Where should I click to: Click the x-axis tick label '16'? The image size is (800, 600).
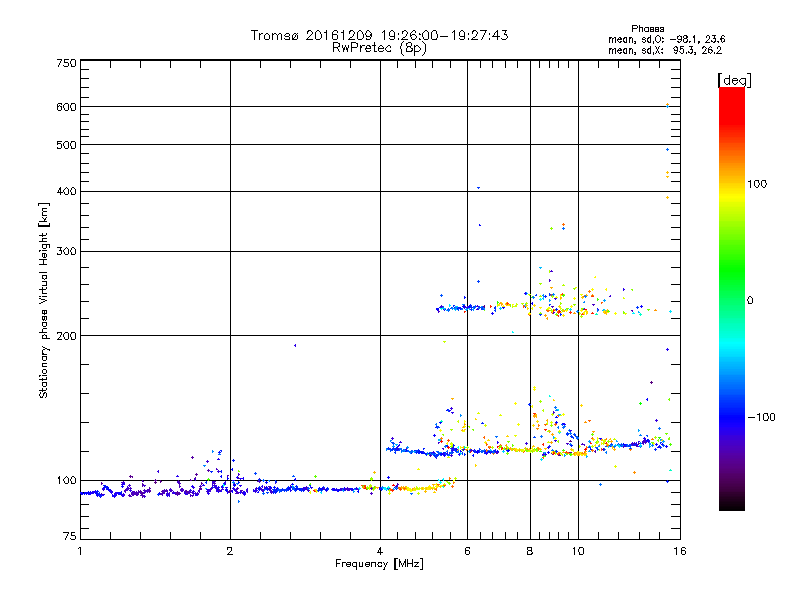click(x=680, y=551)
